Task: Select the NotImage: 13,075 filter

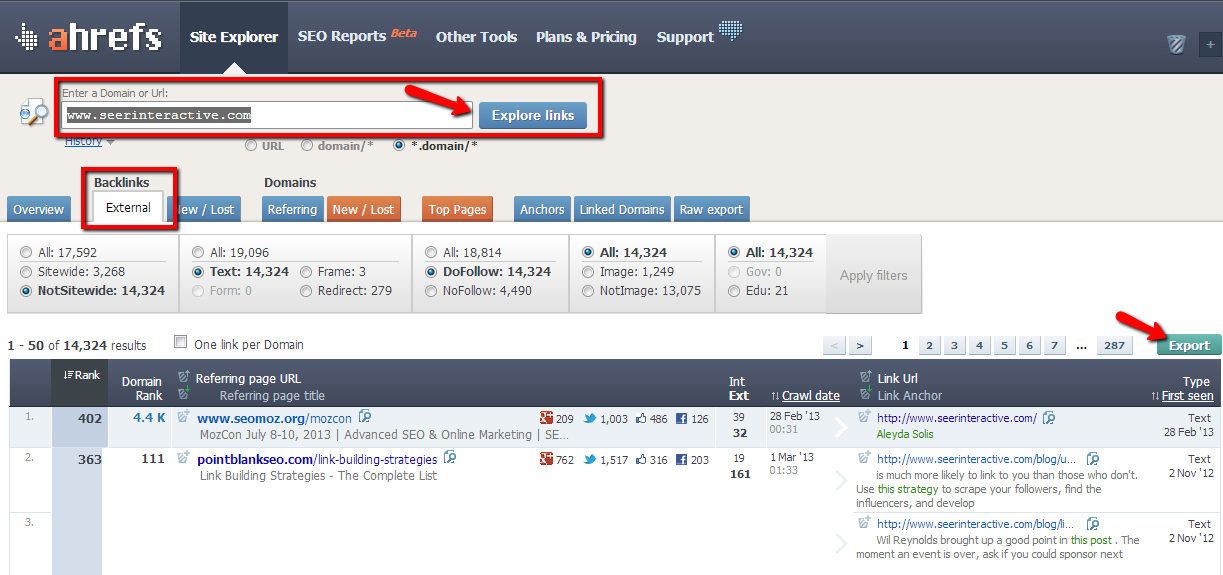Action: point(589,291)
